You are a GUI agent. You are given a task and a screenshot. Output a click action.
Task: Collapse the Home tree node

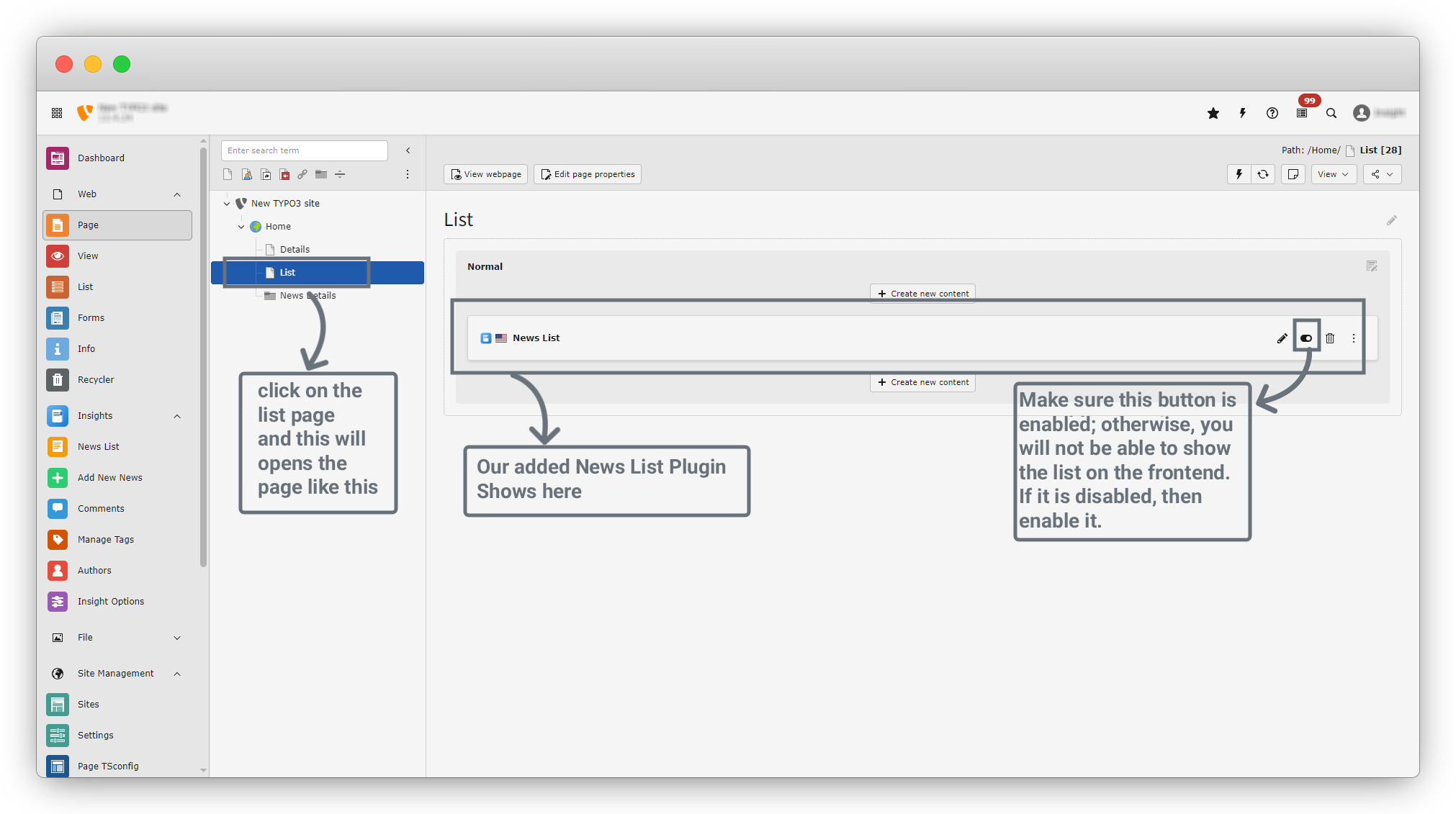[241, 227]
